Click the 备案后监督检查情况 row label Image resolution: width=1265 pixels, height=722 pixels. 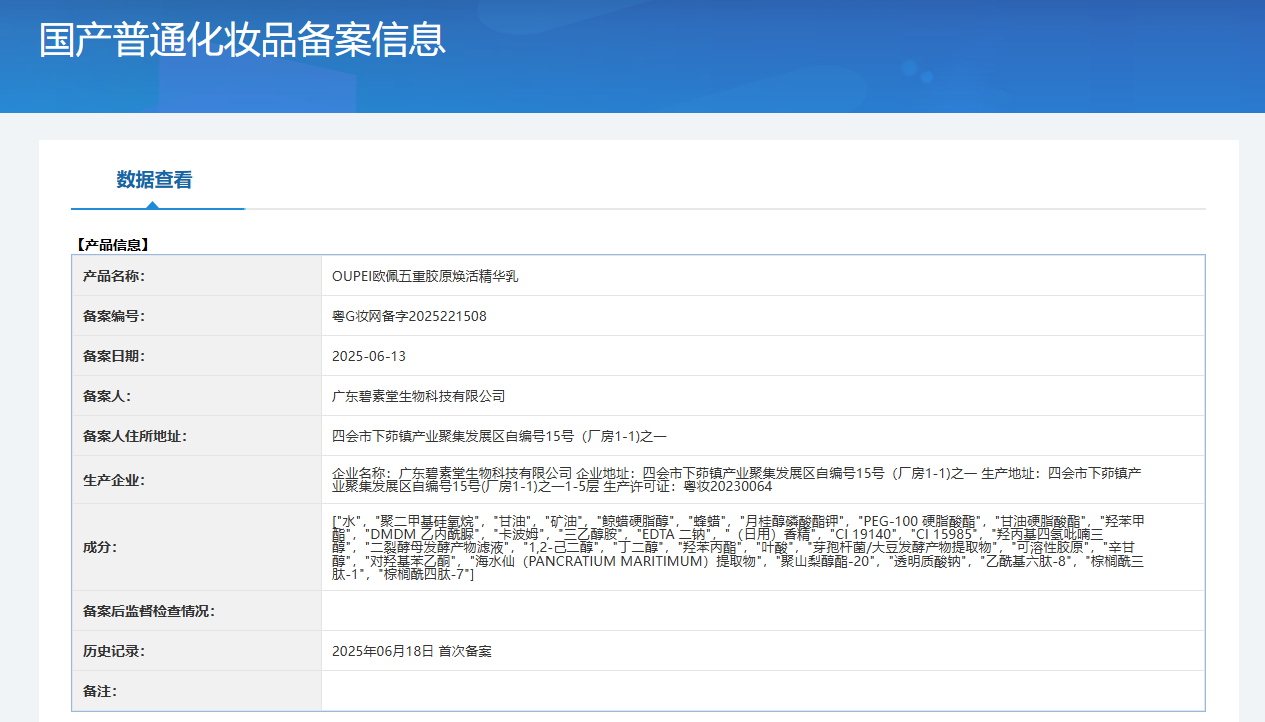click(149, 611)
